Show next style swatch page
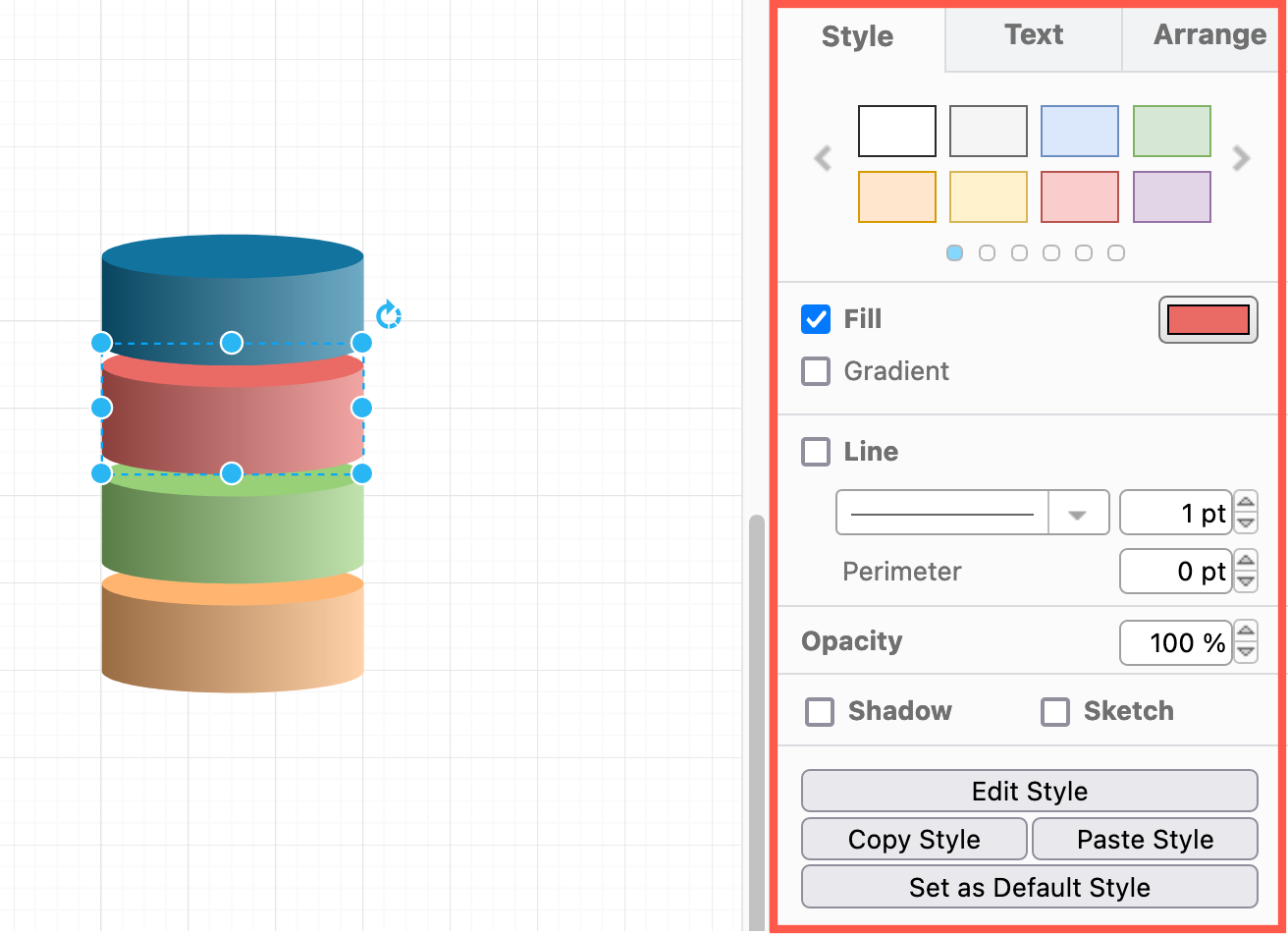 pyautogui.click(x=1241, y=158)
